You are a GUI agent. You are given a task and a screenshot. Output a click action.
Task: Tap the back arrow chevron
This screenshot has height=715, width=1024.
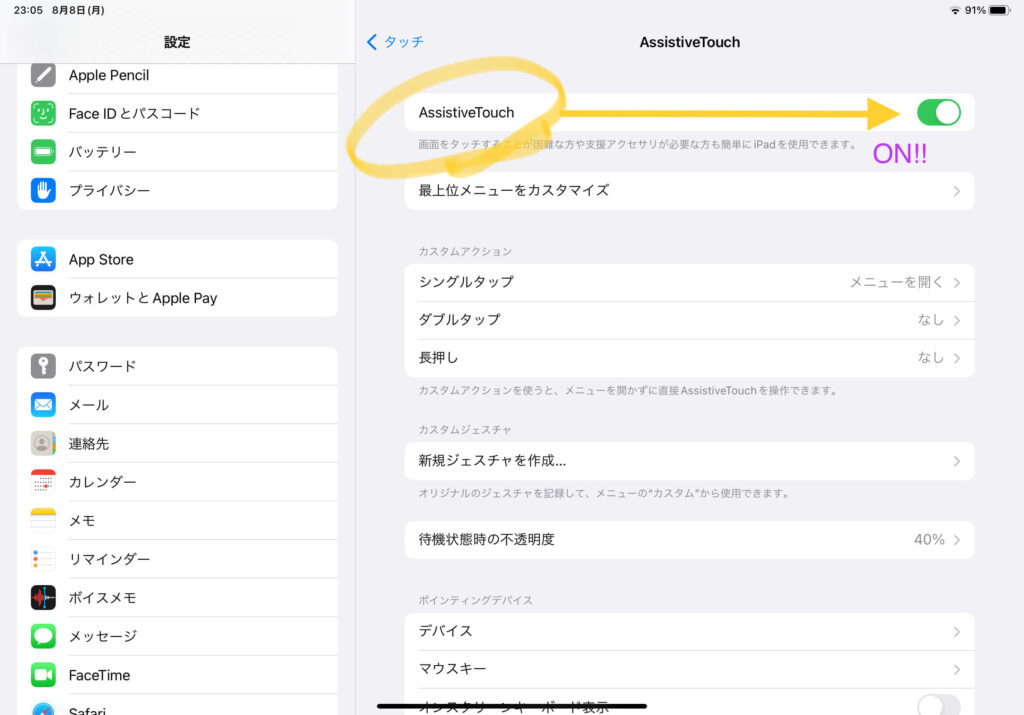pyautogui.click(x=372, y=42)
